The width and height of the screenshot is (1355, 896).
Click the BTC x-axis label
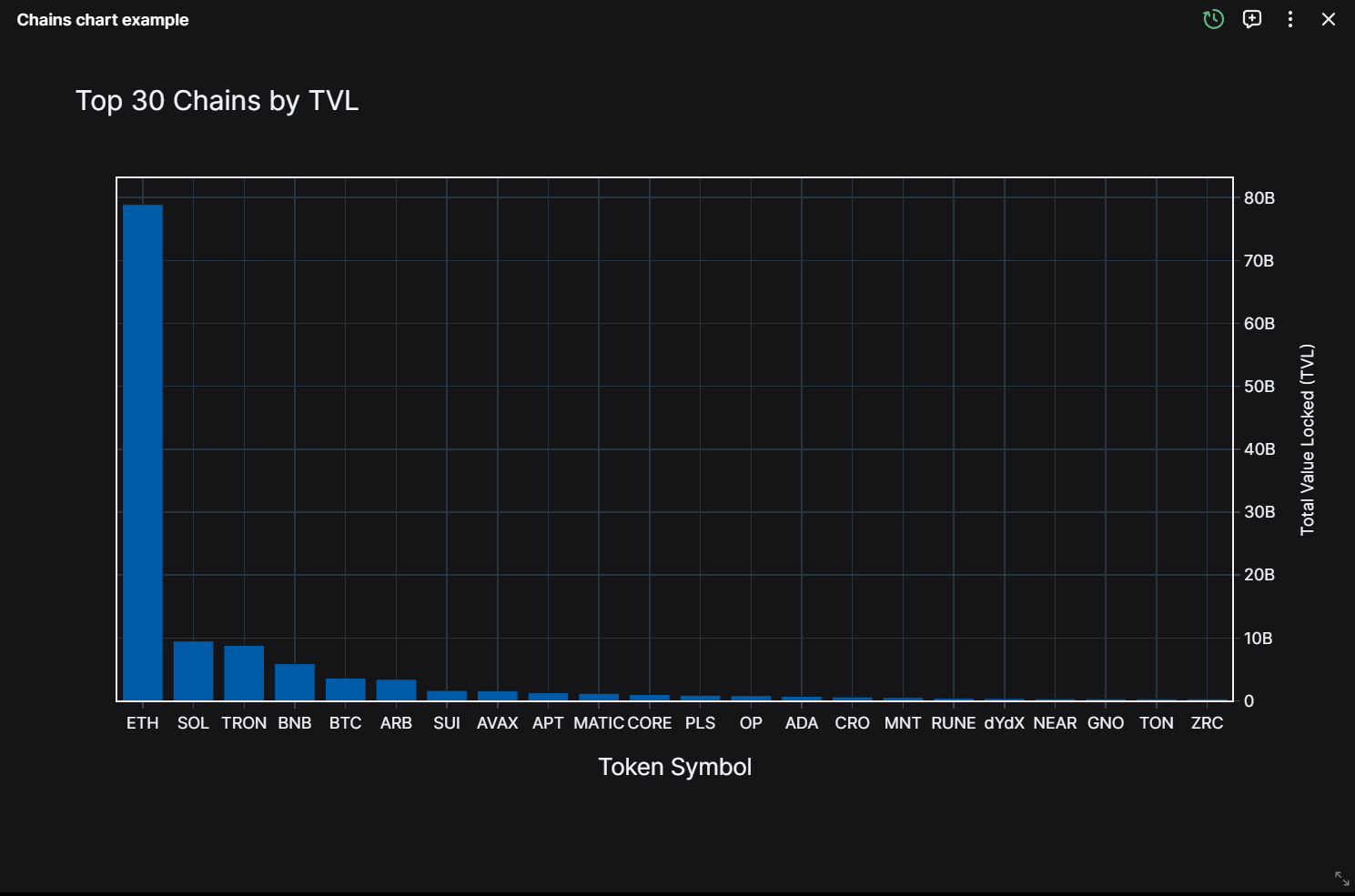click(x=346, y=723)
